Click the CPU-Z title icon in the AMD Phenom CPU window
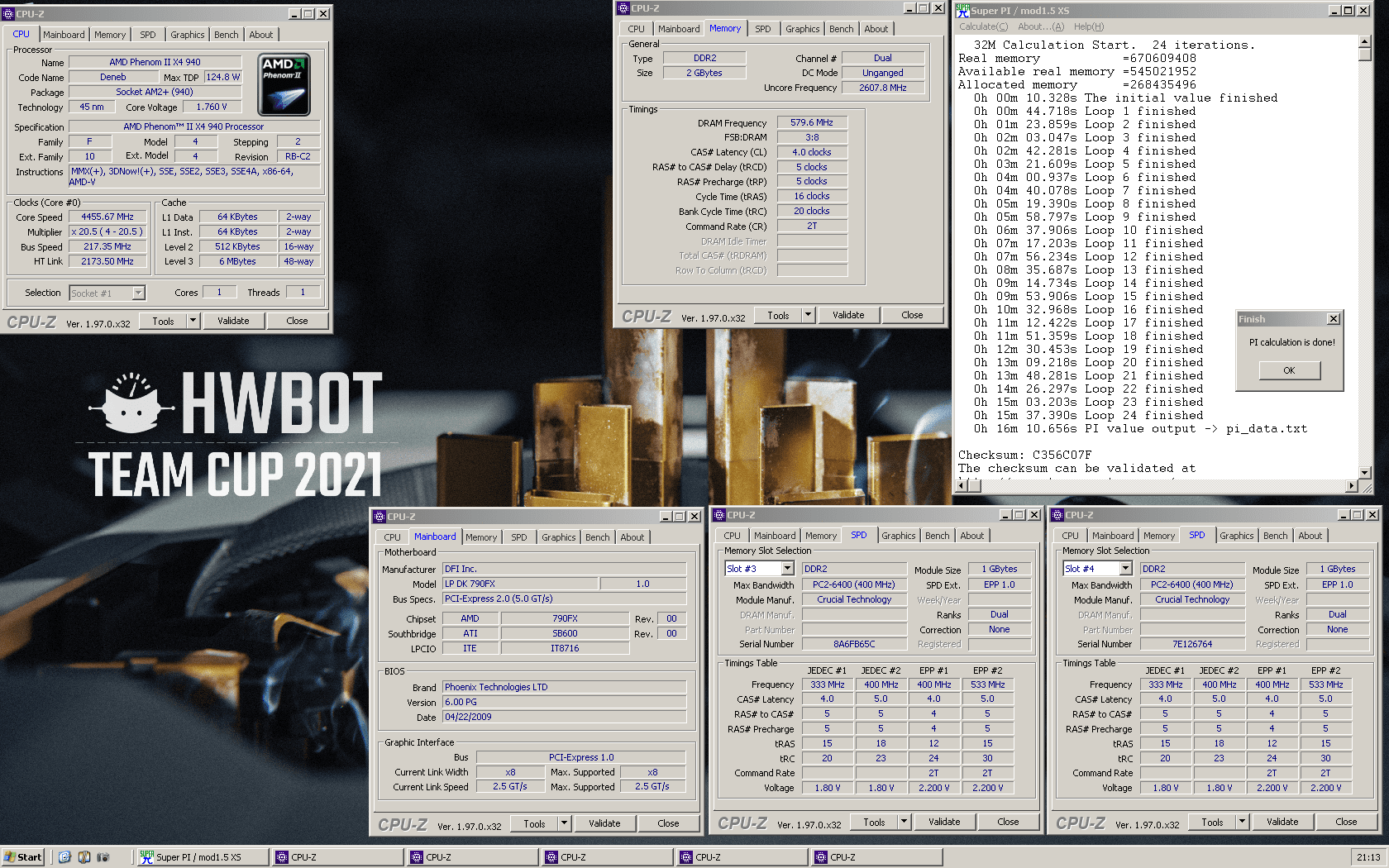The width and height of the screenshot is (1389, 868). (9, 14)
